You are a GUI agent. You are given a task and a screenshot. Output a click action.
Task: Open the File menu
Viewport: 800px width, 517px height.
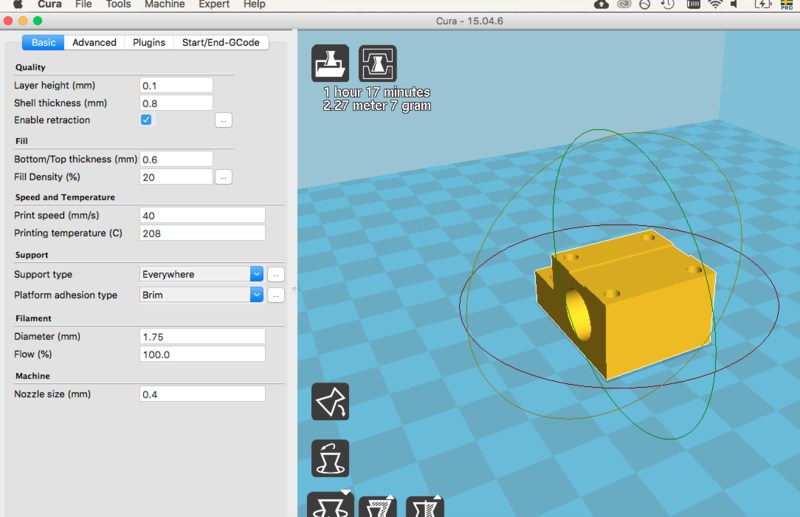point(83,5)
